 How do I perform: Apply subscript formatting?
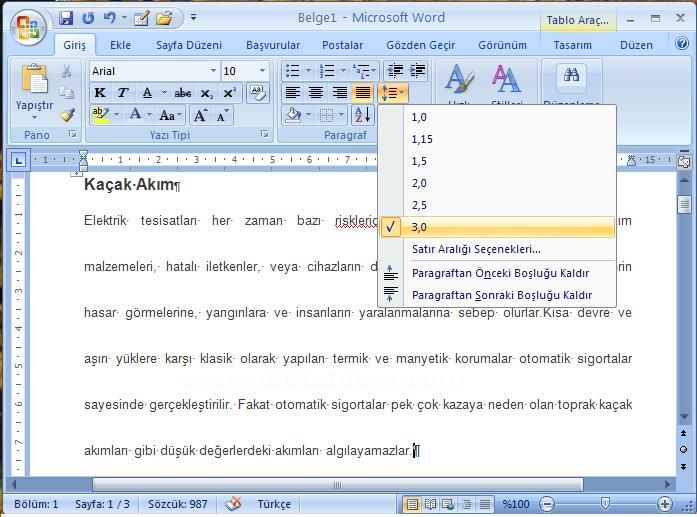(x=206, y=93)
